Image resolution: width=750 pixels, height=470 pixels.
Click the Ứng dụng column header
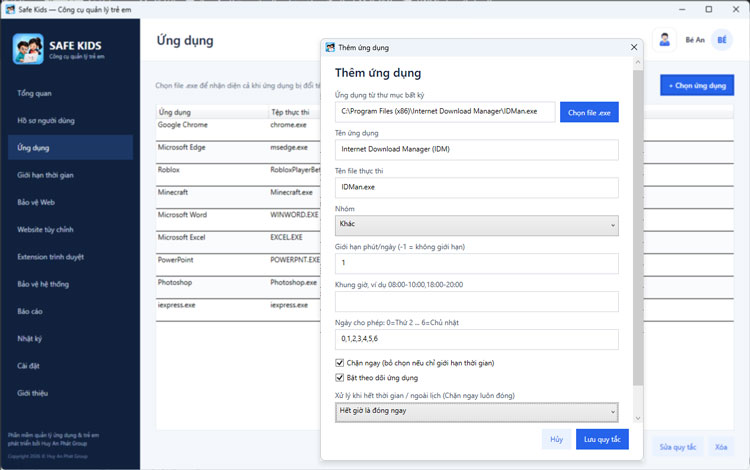point(213,112)
